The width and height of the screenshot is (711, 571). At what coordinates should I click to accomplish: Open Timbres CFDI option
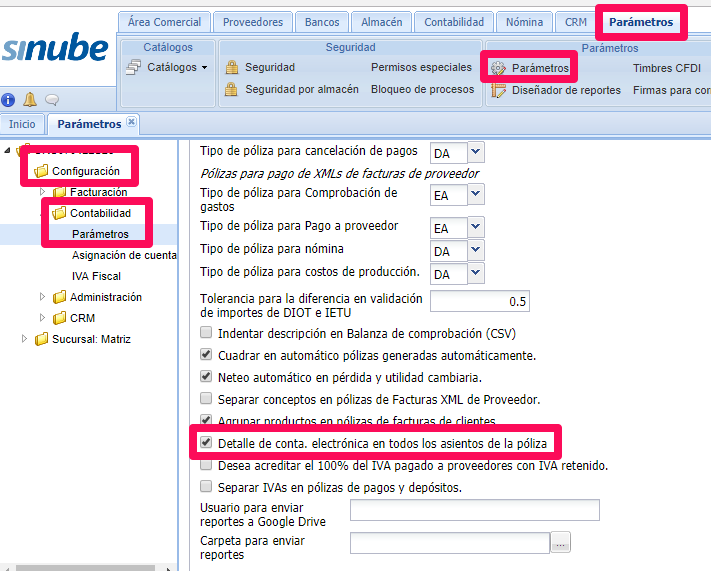(667, 68)
